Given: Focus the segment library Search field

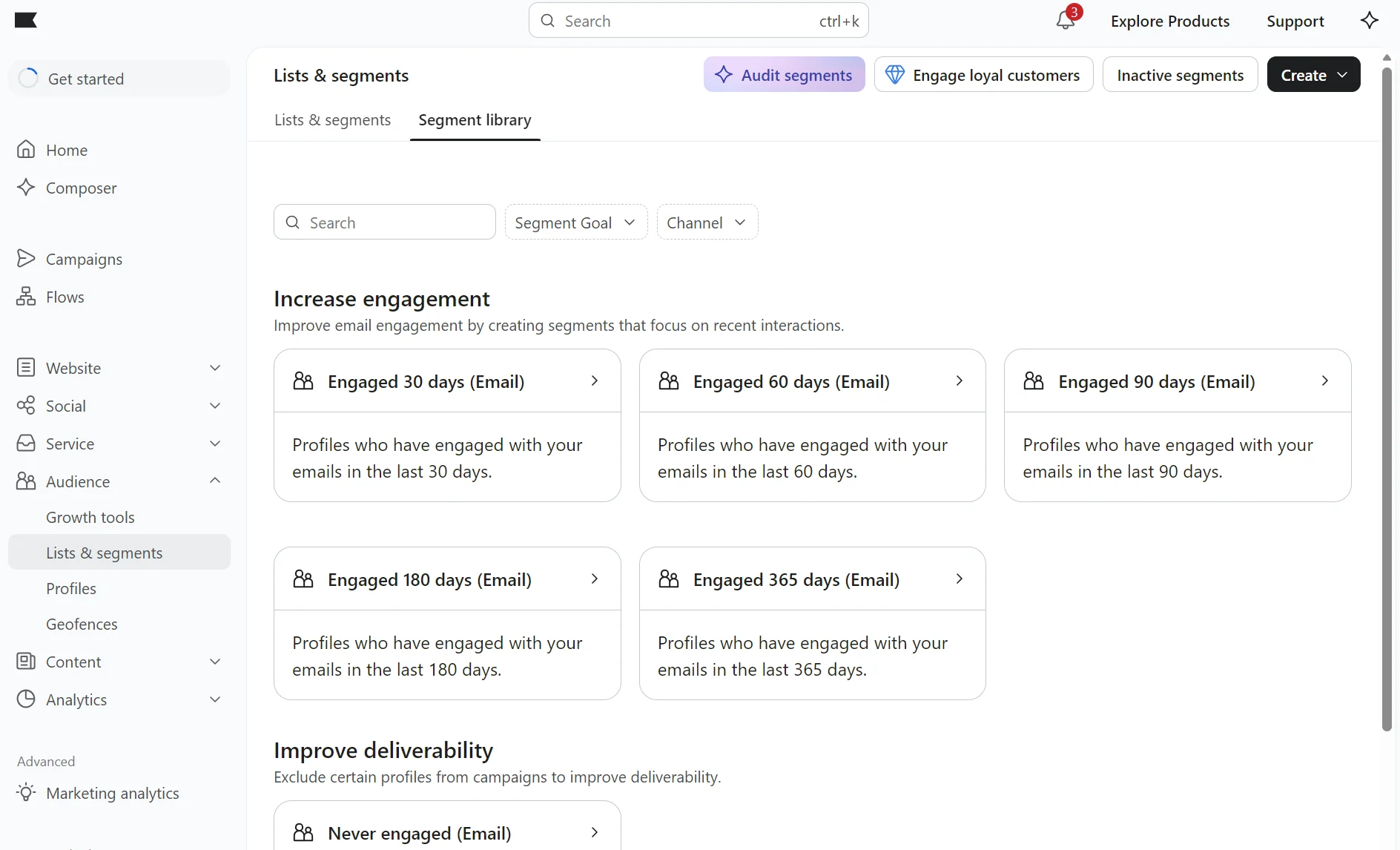Looking at the screenshot, I should 385,223.
